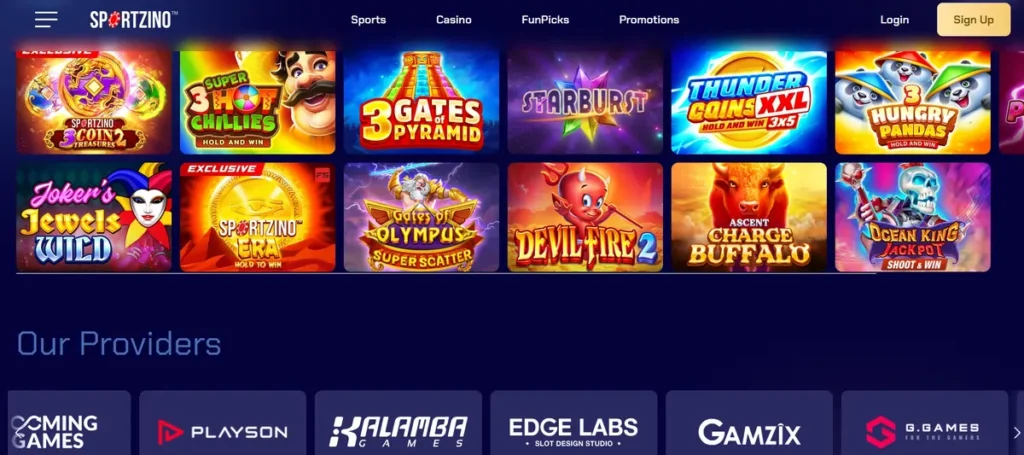Go to the Sports menu
Viewport: 1024px width, 455px height.
368,20
